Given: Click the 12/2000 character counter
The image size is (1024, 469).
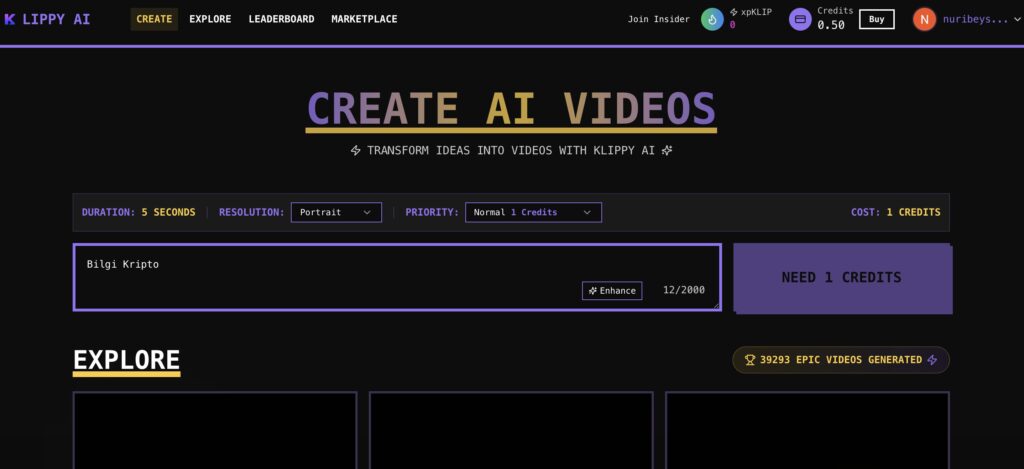Looking at the screenshot, I should 684,290.
